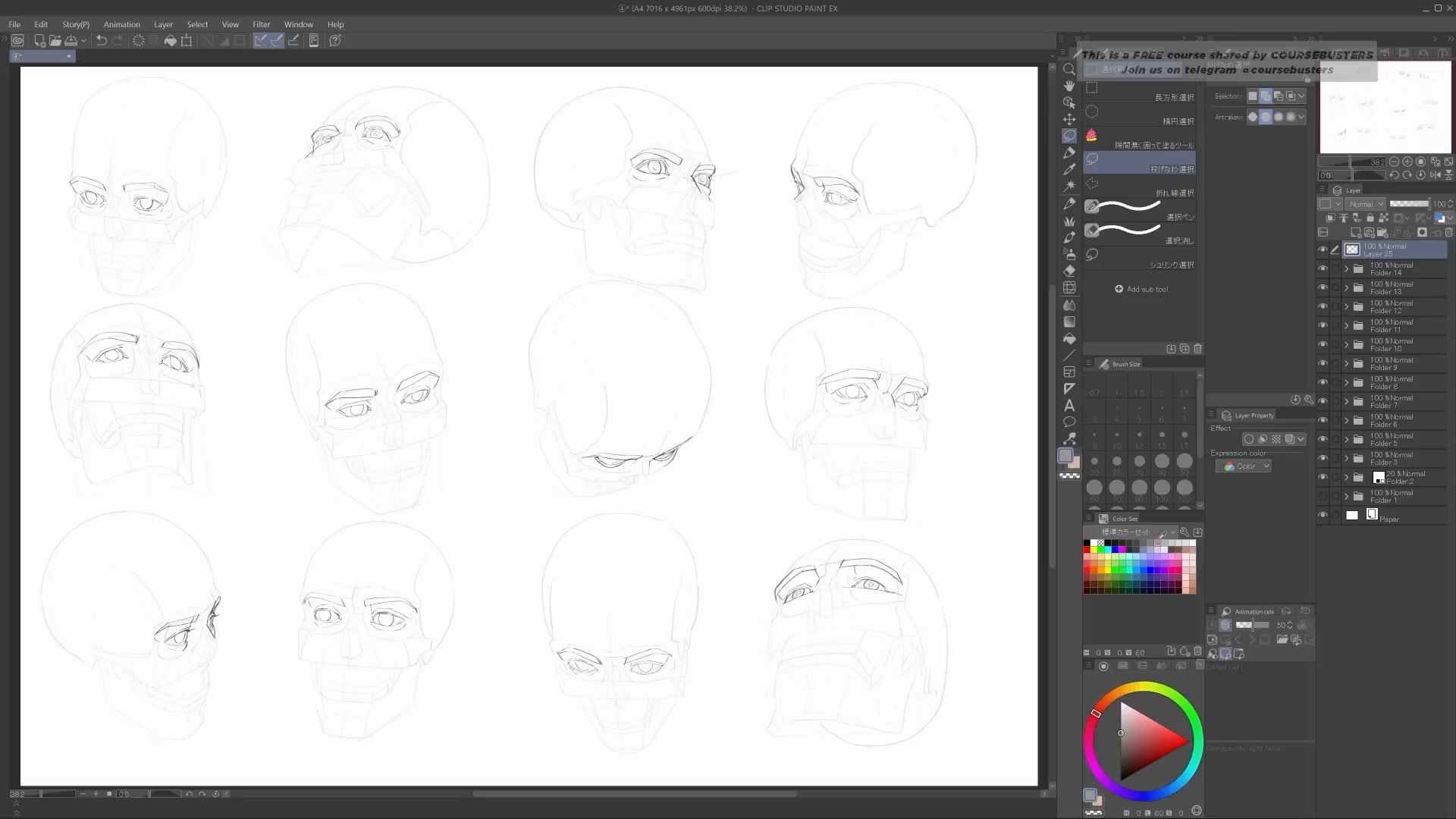Select the Hand move tool
This screenshot has height=819, width=1456.
pos(1069,86)
